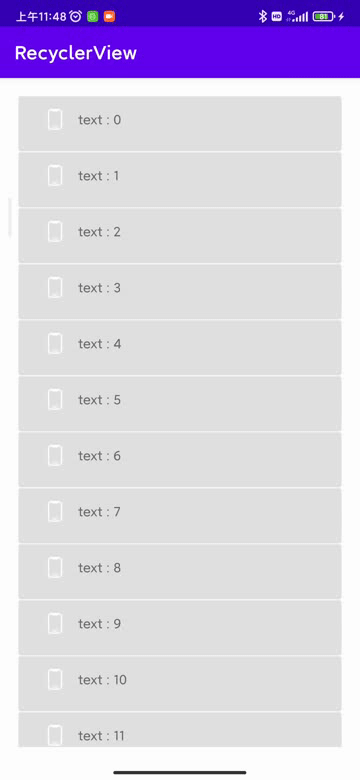Select the list row text : 2
Screen dimensions: 360x780
(x=180, y=235)
